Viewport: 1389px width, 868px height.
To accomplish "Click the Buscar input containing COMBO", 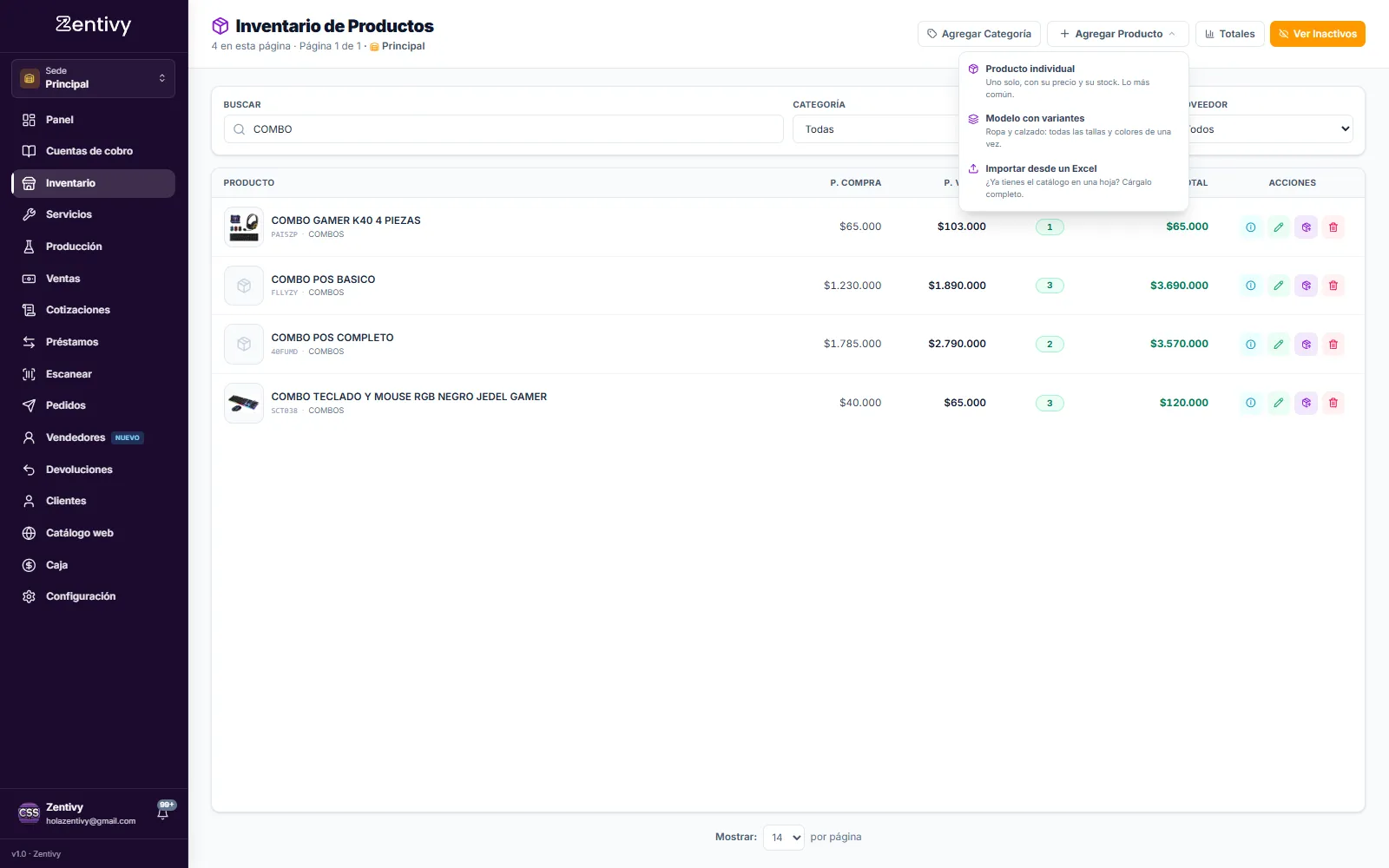I will point(504,129).
